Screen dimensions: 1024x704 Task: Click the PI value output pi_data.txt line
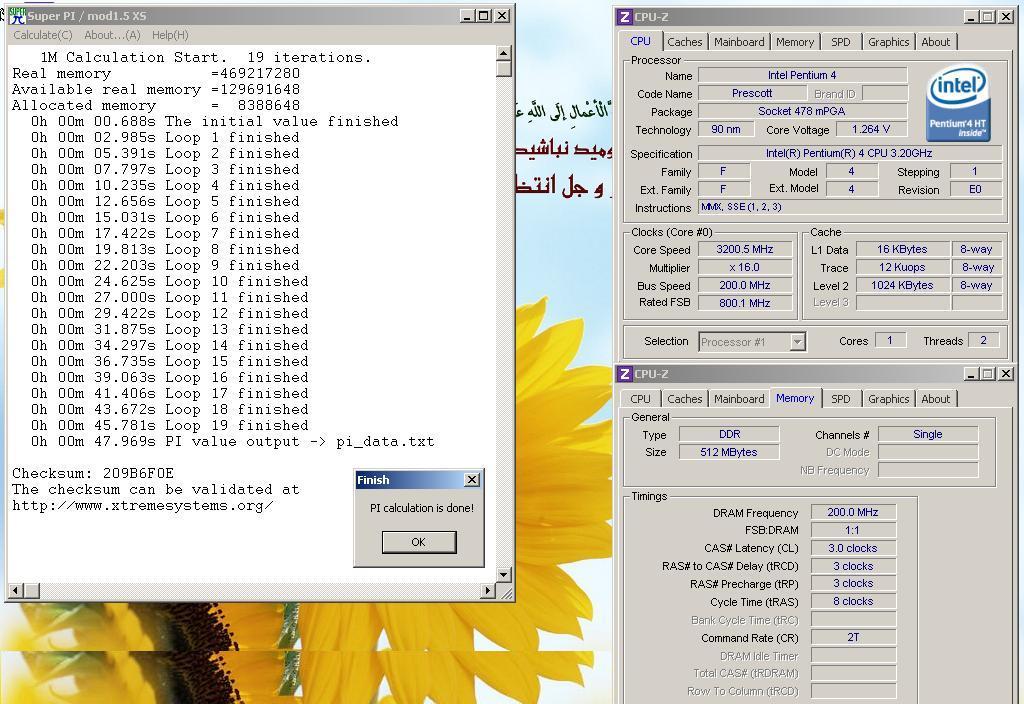232,441
